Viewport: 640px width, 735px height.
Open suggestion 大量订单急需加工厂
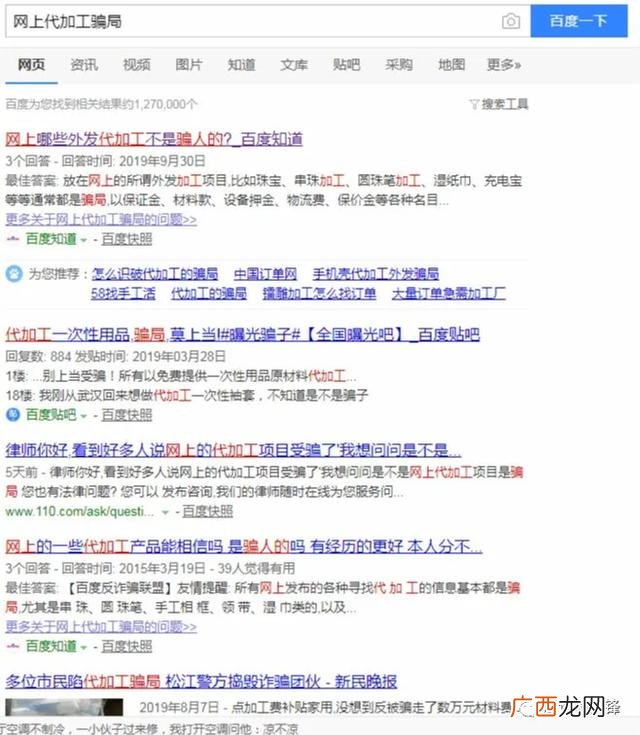[449, 293]
